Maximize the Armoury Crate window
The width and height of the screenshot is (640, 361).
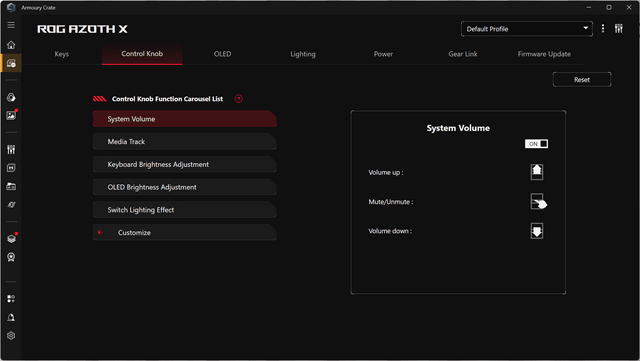[x=609, y=7]
